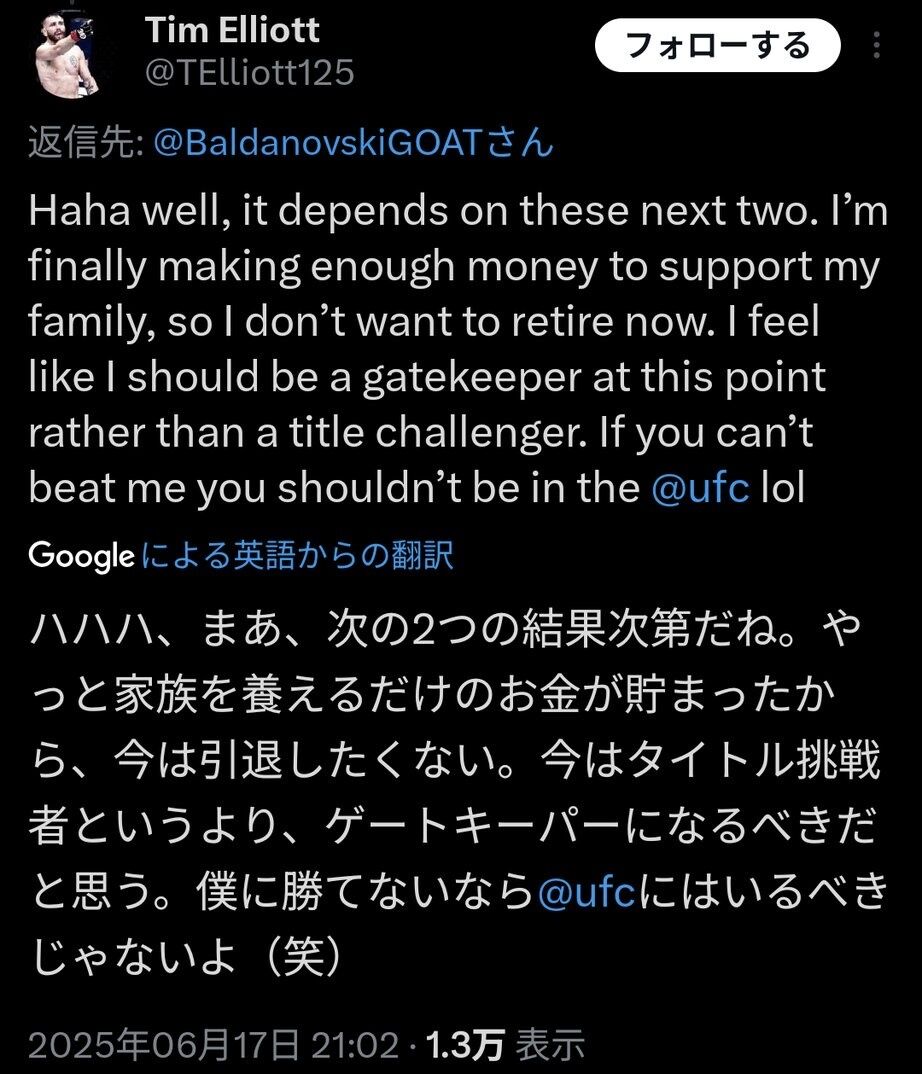The height and width of the screenshot is (1074, 922).
Task: Click the @TElliott125 handle
Action: pos(250,72)
